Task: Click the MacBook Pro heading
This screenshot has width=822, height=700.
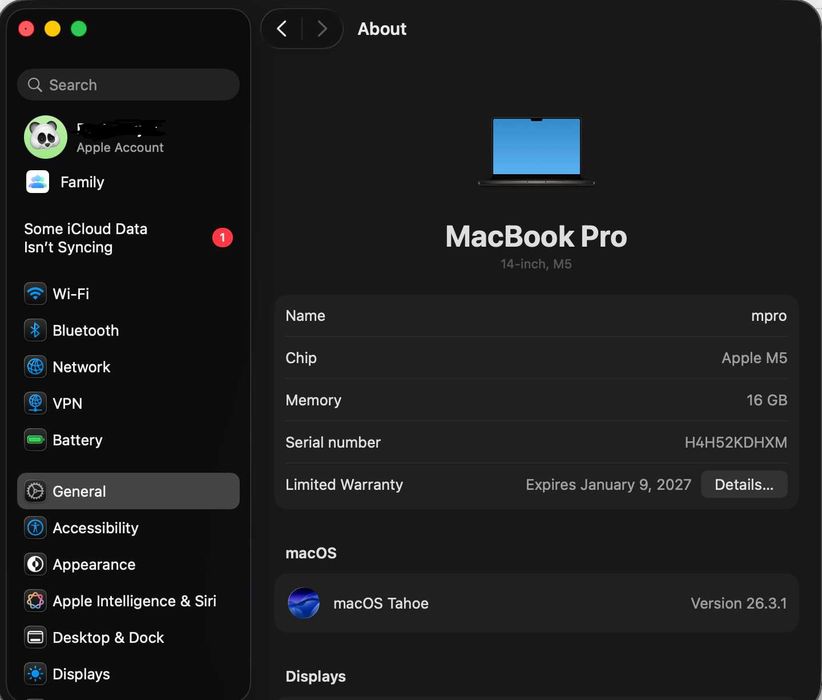Action: click(536, 236)
